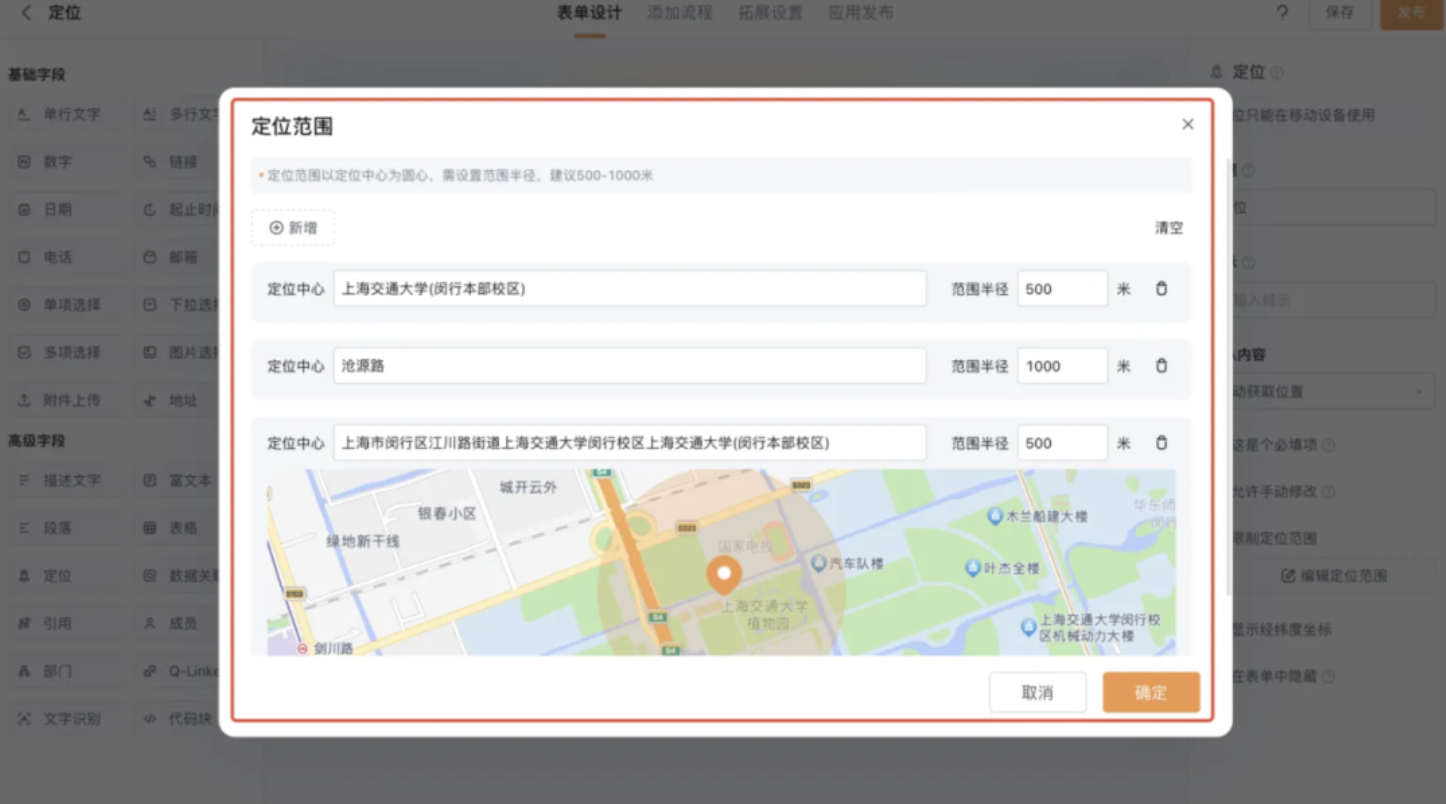Click the 定位范围 dialog title
This screenshot has height=804, width=1446.
[x=292, y=126]
